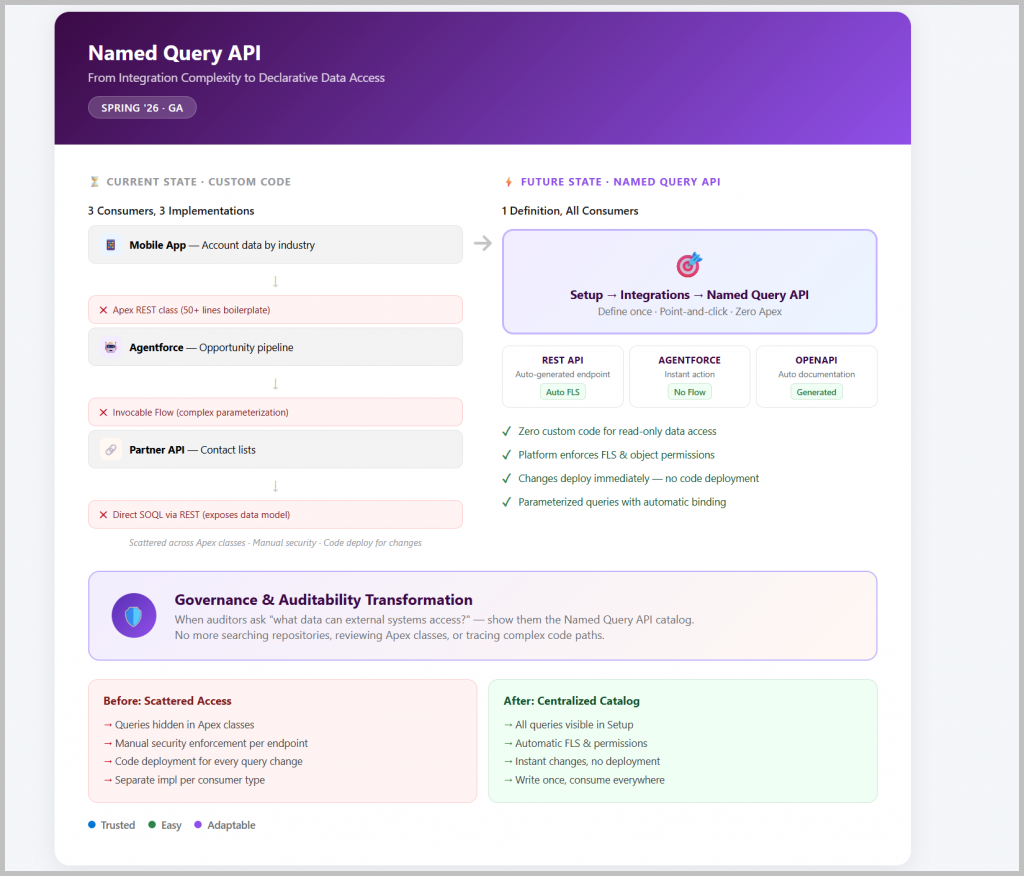Click the Setup Integrations Named Query API box

[689, 281]
